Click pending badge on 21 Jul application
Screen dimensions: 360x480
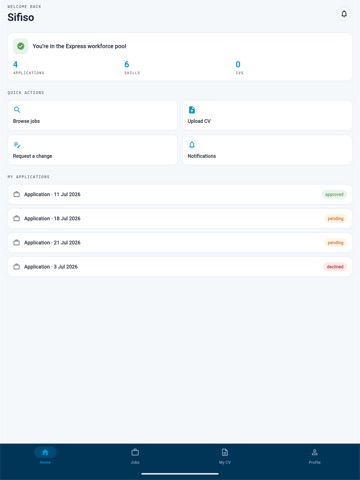click(x=335, y=243)
